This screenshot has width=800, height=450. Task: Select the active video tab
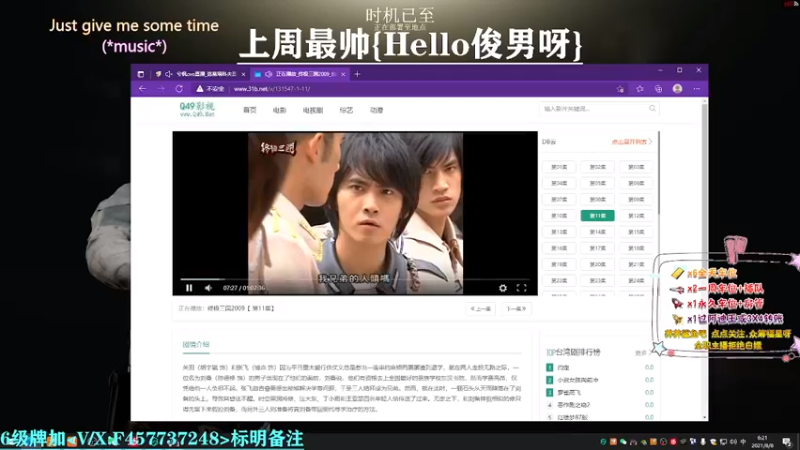pos(300,74)
